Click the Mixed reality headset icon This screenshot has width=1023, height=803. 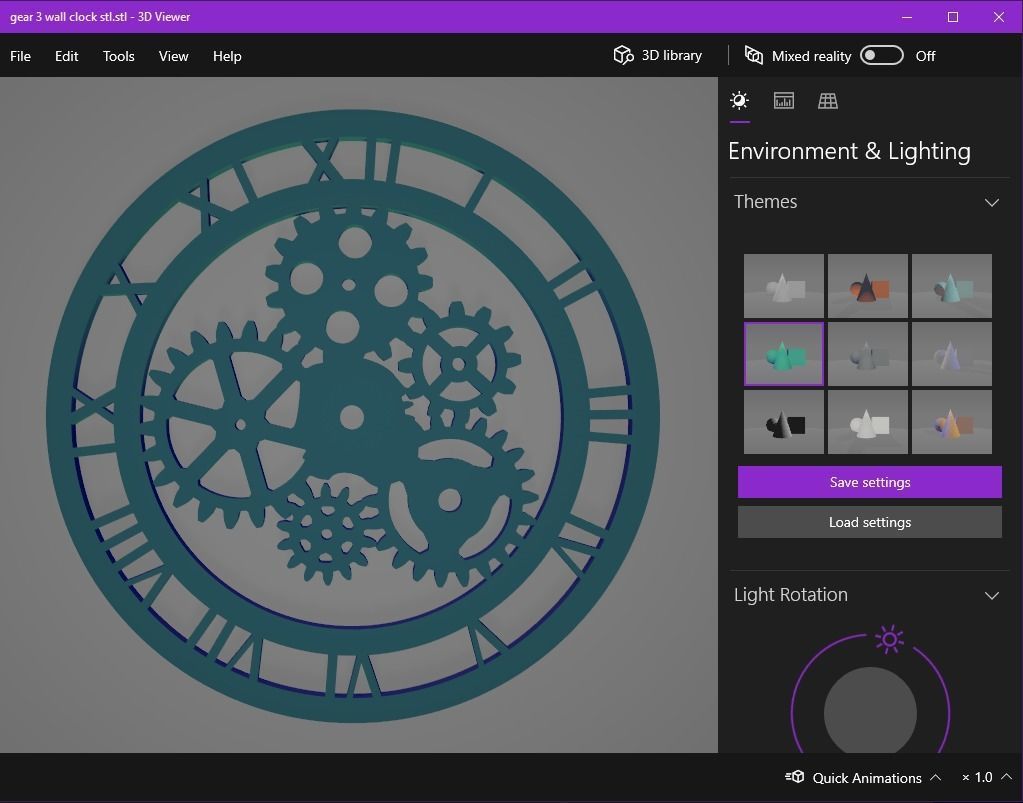click(755, 55)
